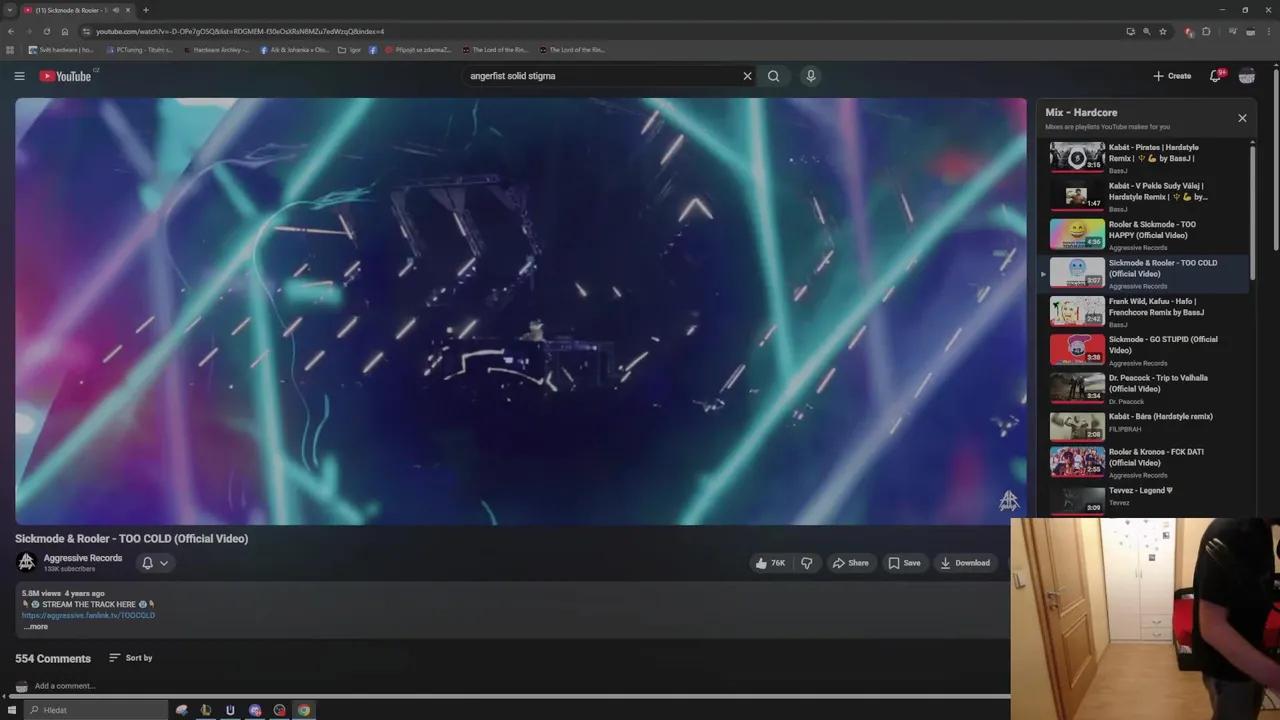The height and width of the screenshot is (720, 1280).
Task: Open the Chrome extensions puzzle icon
Action: [x=1206, y=31]
